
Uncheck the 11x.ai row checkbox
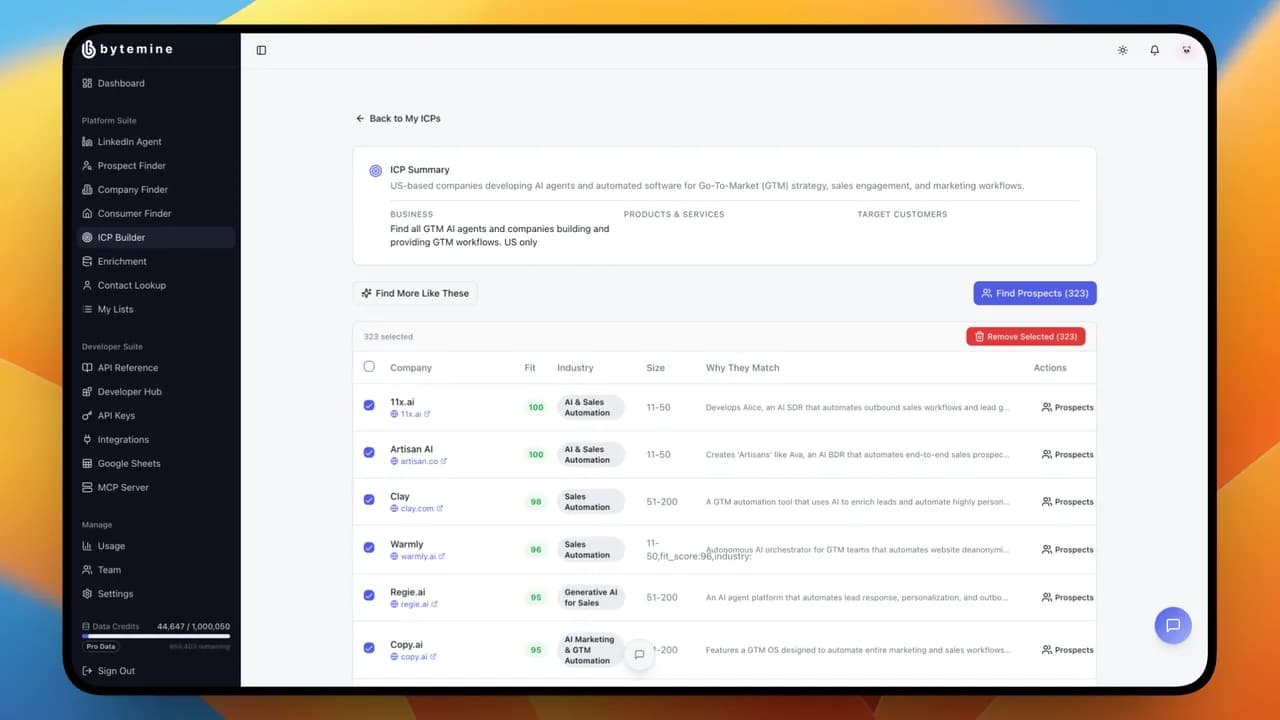point(369,406)
